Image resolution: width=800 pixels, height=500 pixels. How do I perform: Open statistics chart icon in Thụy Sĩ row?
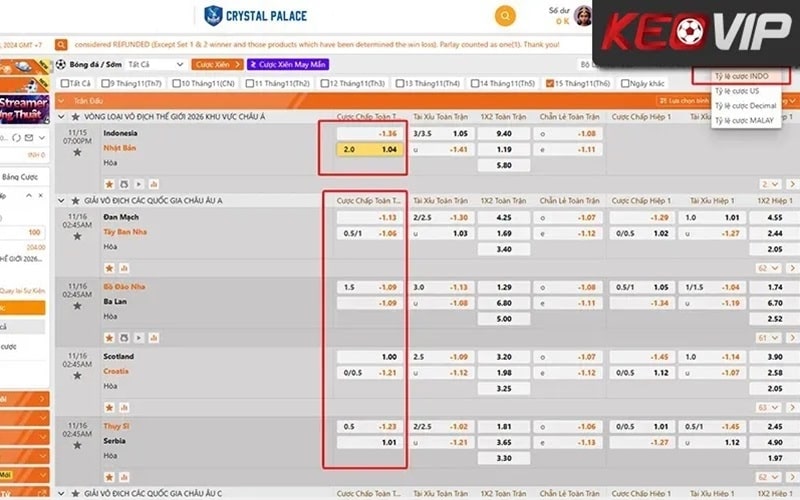coord(124,477)
